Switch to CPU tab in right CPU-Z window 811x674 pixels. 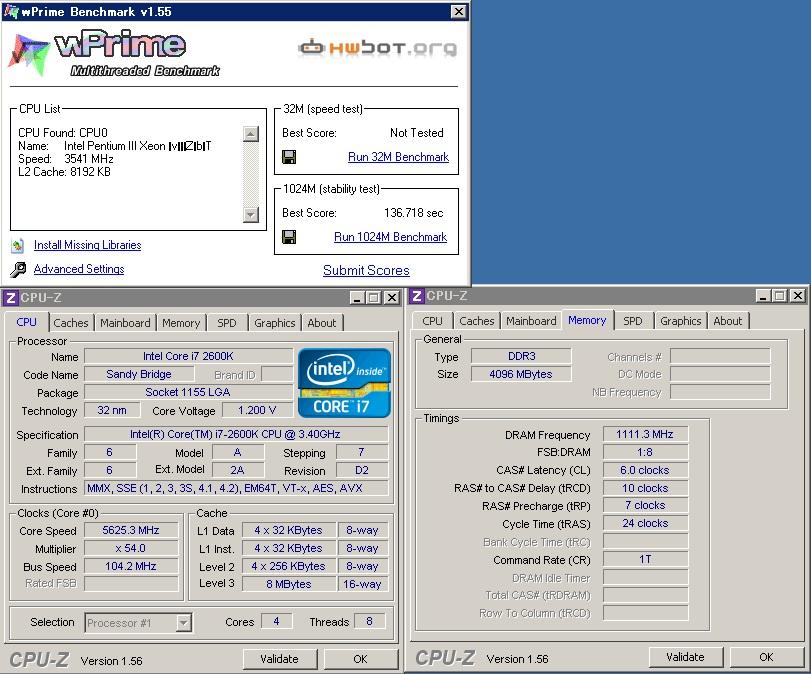(432, 321)
